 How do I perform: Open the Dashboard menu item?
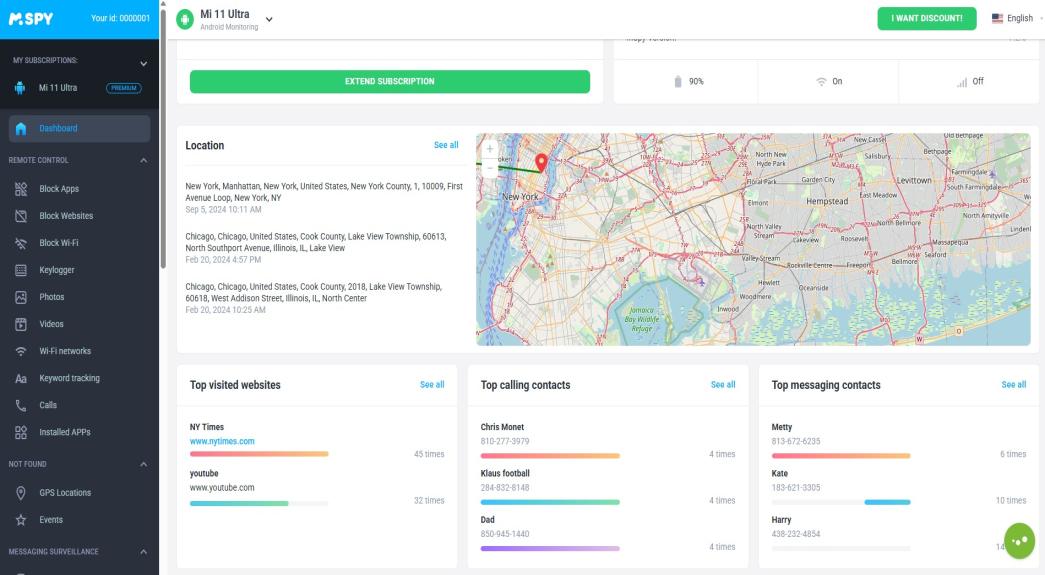point(79,129)
